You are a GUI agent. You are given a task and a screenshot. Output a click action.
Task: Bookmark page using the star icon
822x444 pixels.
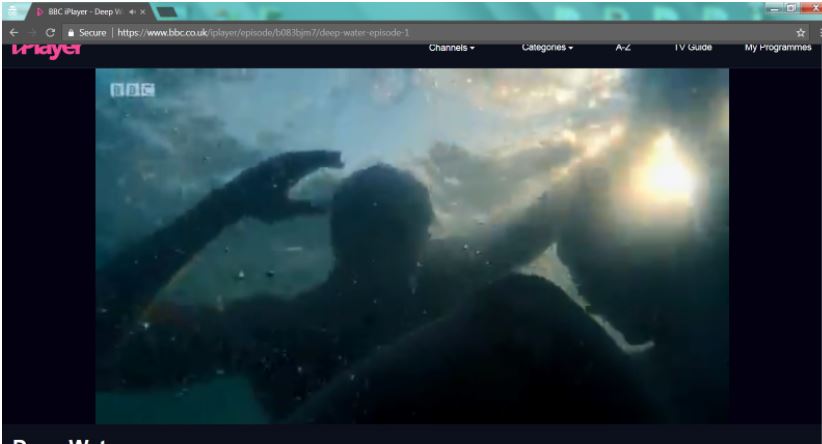pyautogui.click(x=801, y=33)
